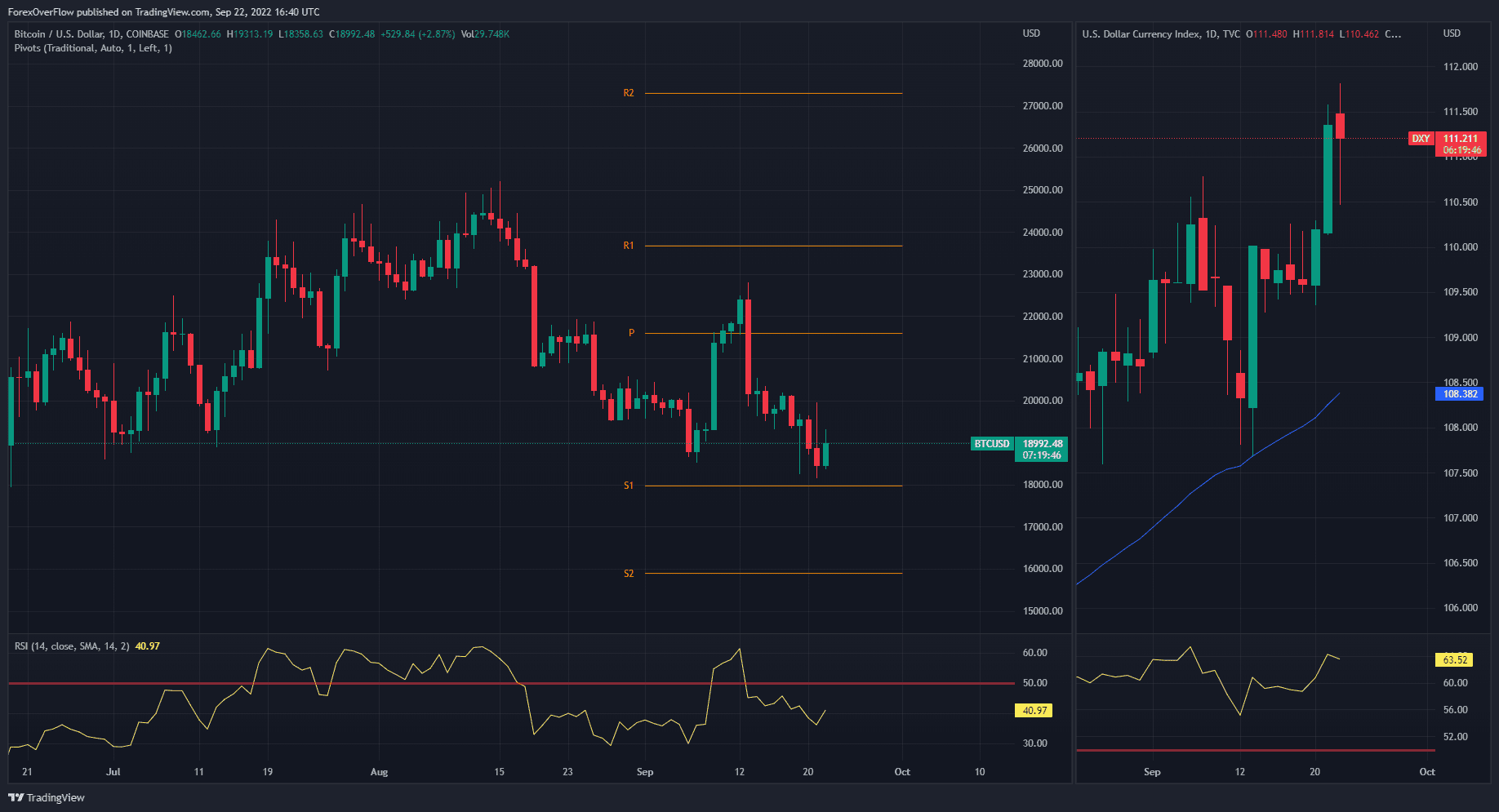
Task: Click the yellow 63.52 DXY RSI tag
Action: (x=1455, y=660)
